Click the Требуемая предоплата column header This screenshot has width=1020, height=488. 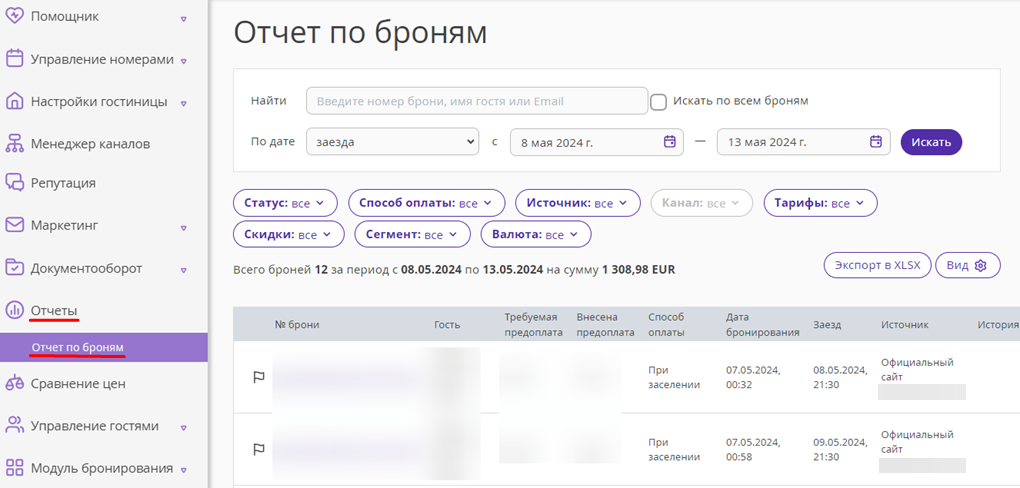531,324
